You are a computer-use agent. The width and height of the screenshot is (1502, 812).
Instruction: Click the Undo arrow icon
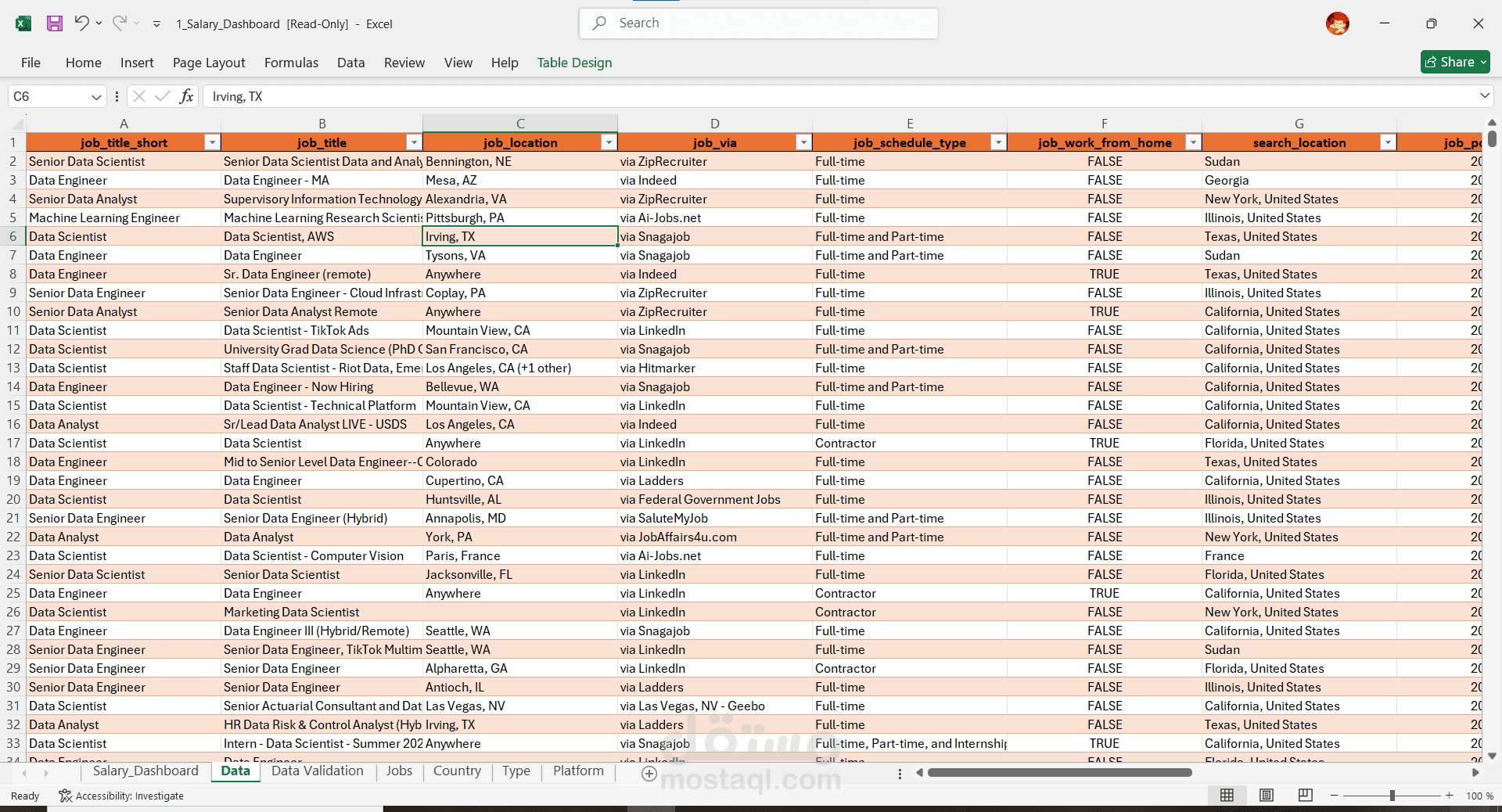pos(81,23)
